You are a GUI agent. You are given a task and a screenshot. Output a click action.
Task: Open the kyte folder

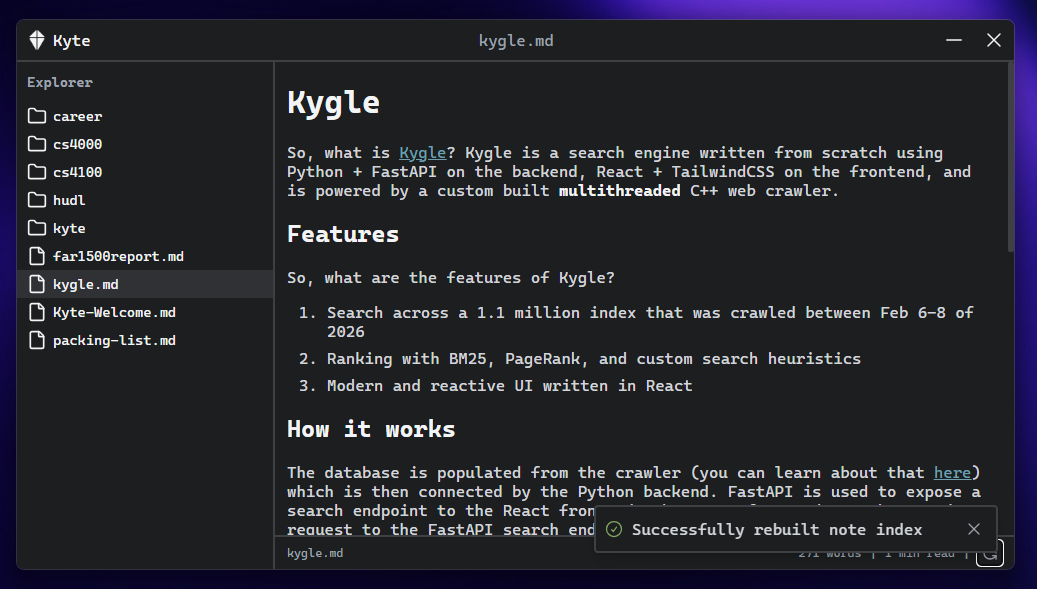(x=145, y=229)
